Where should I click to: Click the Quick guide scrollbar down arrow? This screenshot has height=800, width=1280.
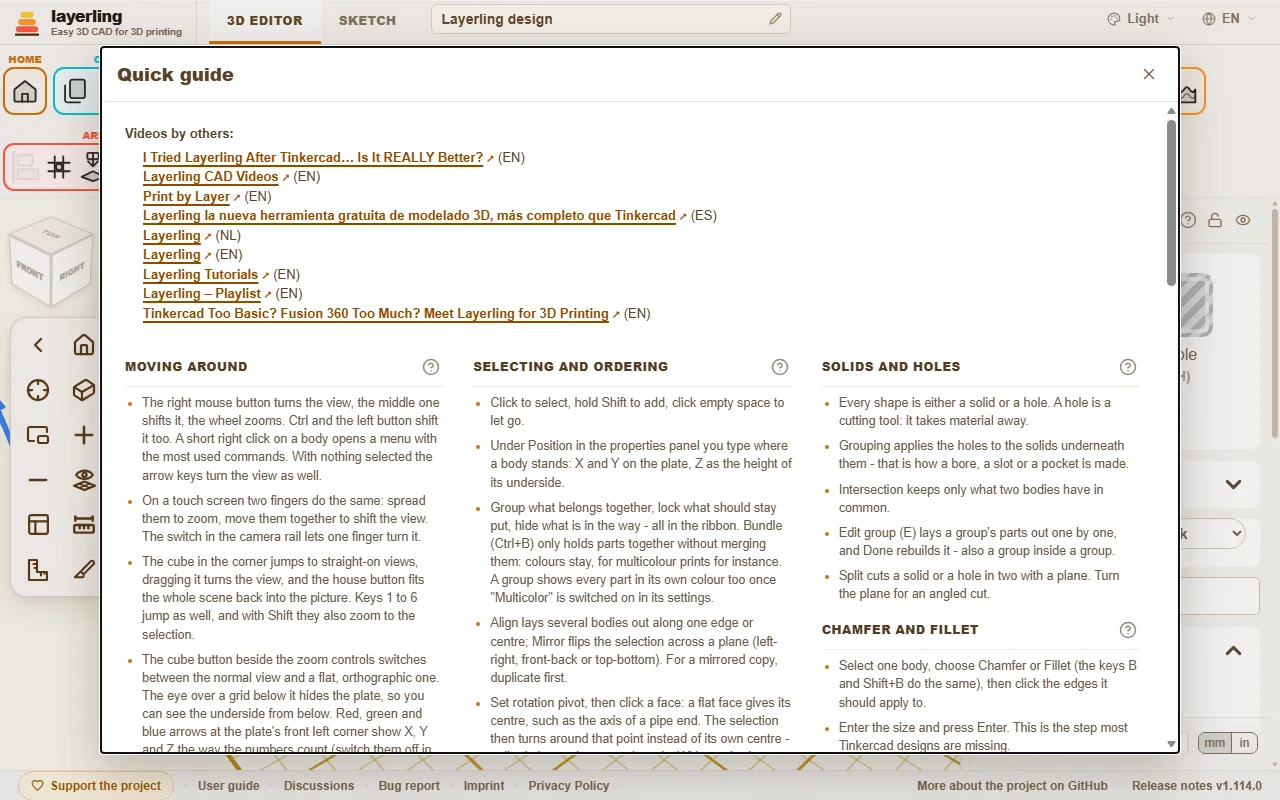[x=1172, y=744]
